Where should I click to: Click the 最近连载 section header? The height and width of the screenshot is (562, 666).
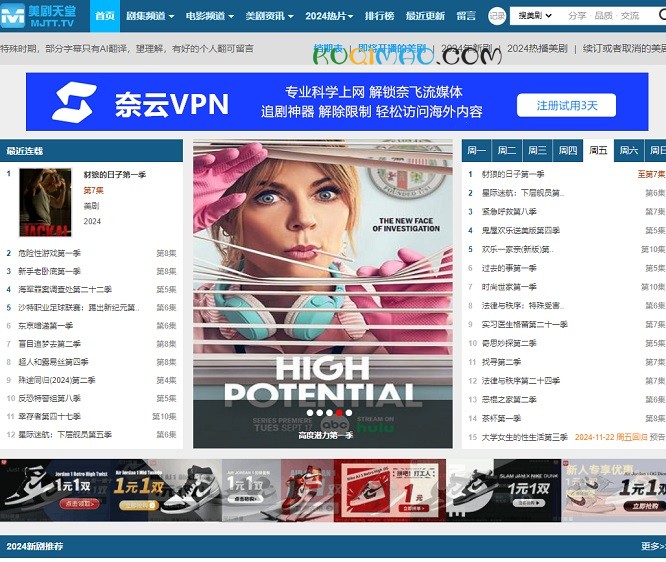point(91,150)
